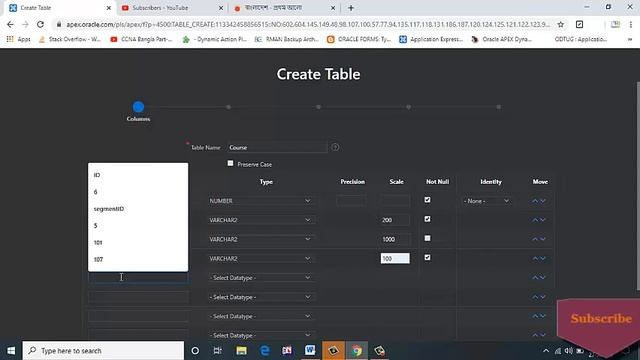Open Dynamic Action Pl... bookmark
The height and width of the screenshot is (360, 640).
click(x=214, y=39)
